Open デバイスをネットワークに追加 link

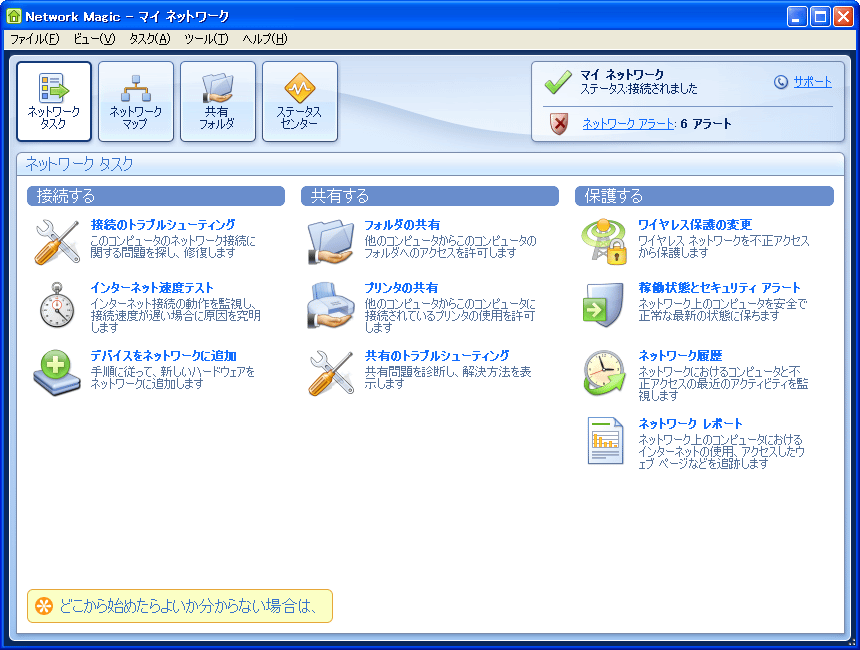click(x=163, y=356)
